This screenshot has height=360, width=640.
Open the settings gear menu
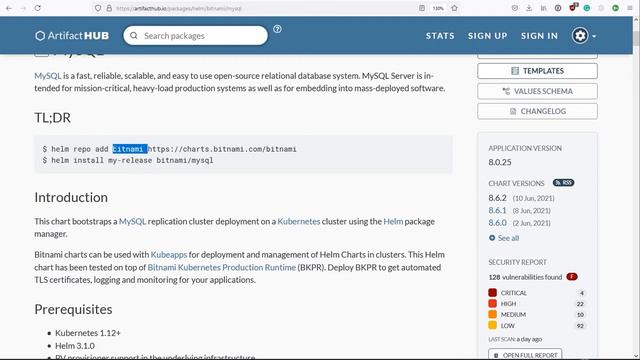coord(584,36)
